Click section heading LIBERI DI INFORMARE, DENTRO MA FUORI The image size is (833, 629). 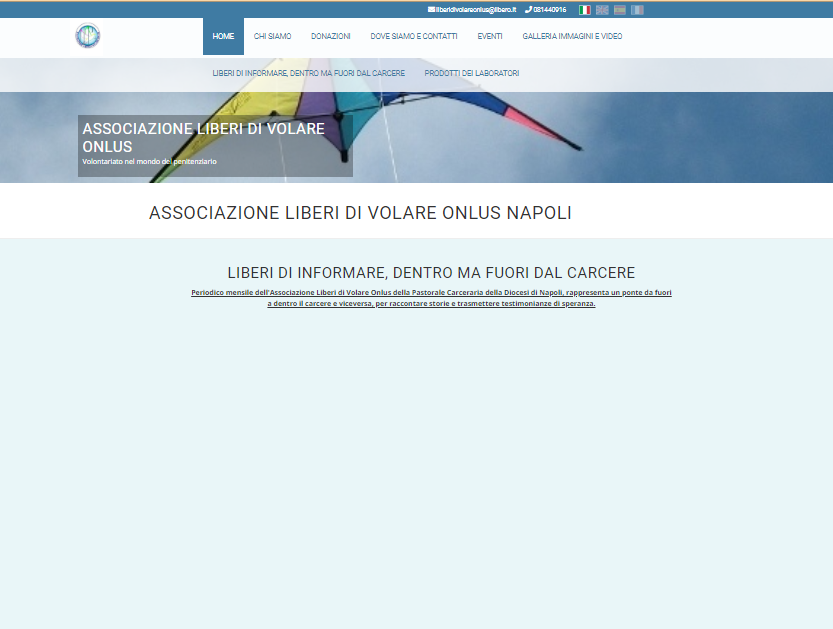coord(431,273)
